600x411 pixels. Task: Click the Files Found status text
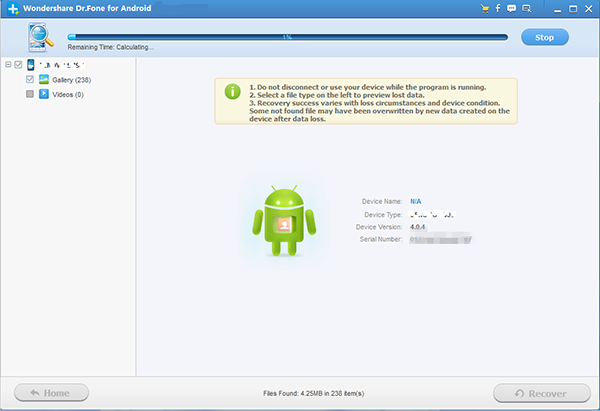tap(313, 393)
